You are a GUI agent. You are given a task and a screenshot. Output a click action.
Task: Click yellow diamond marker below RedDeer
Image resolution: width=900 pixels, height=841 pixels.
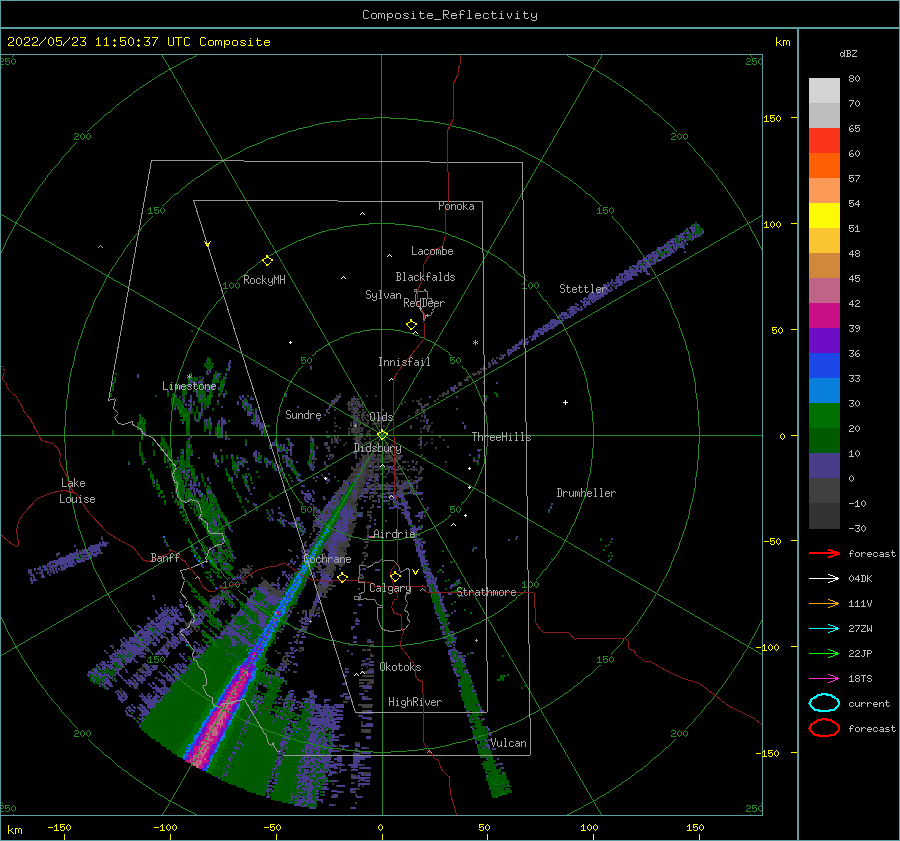411,325
